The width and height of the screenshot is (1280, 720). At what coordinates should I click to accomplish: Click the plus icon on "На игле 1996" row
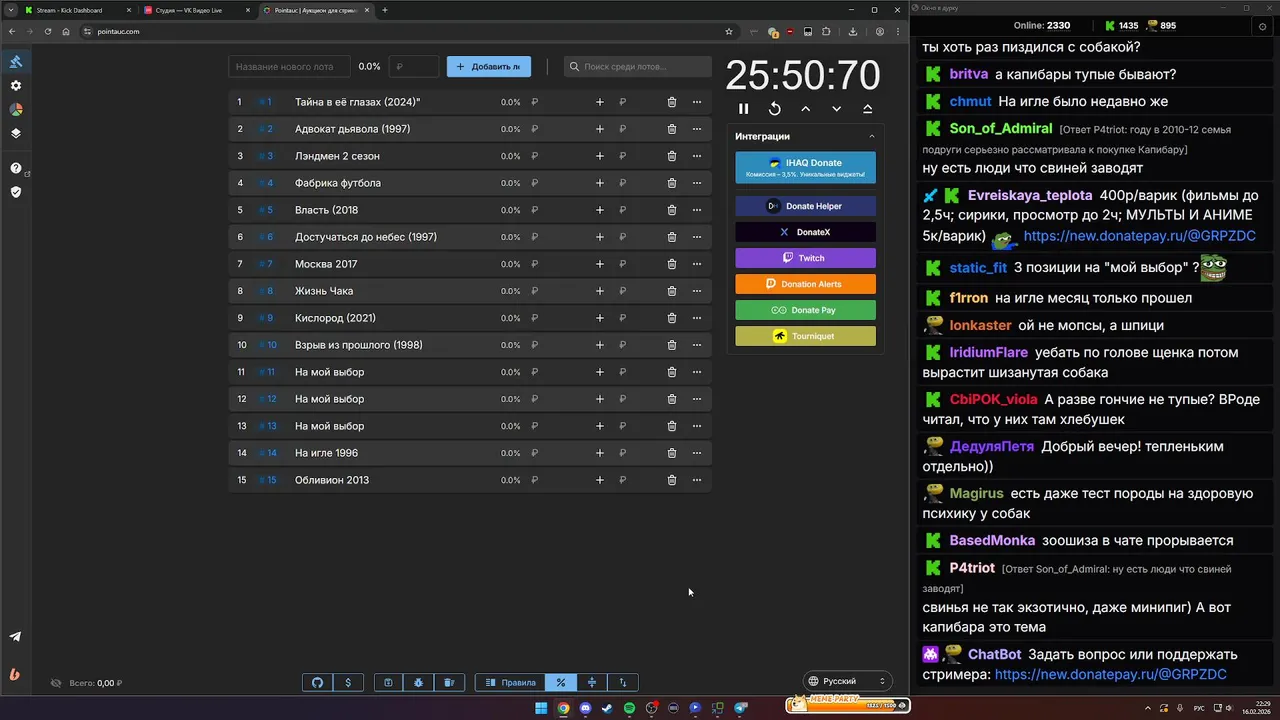pos(600,453)
